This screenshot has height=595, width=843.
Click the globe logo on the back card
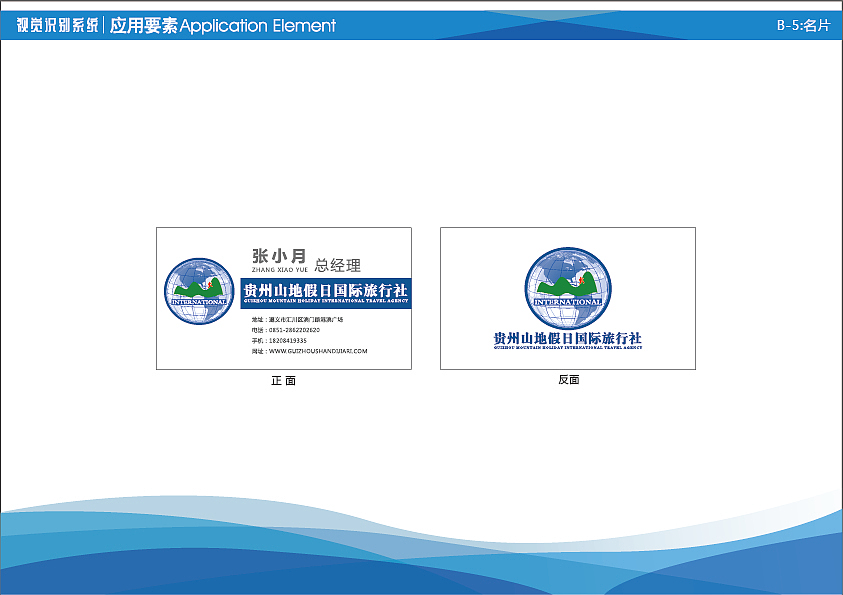coord(568,288)
